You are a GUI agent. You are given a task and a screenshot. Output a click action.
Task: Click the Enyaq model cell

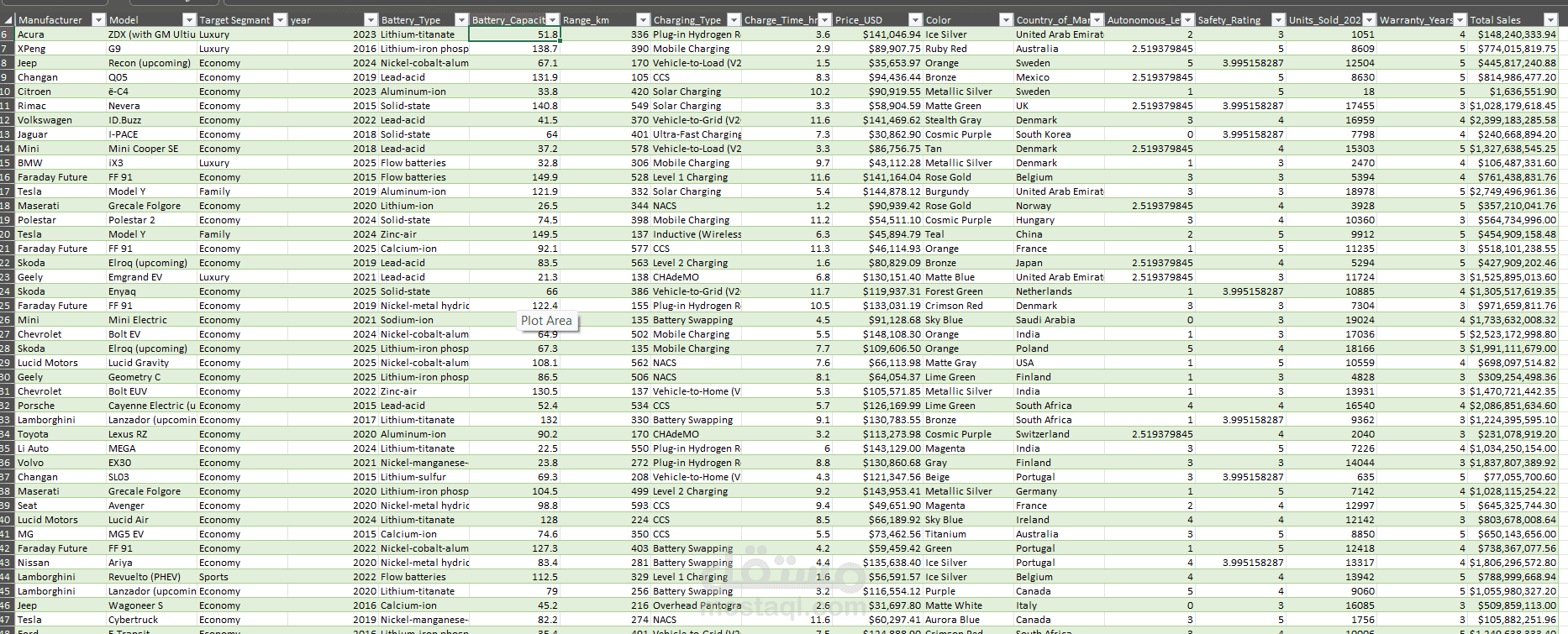click(151, 291)
